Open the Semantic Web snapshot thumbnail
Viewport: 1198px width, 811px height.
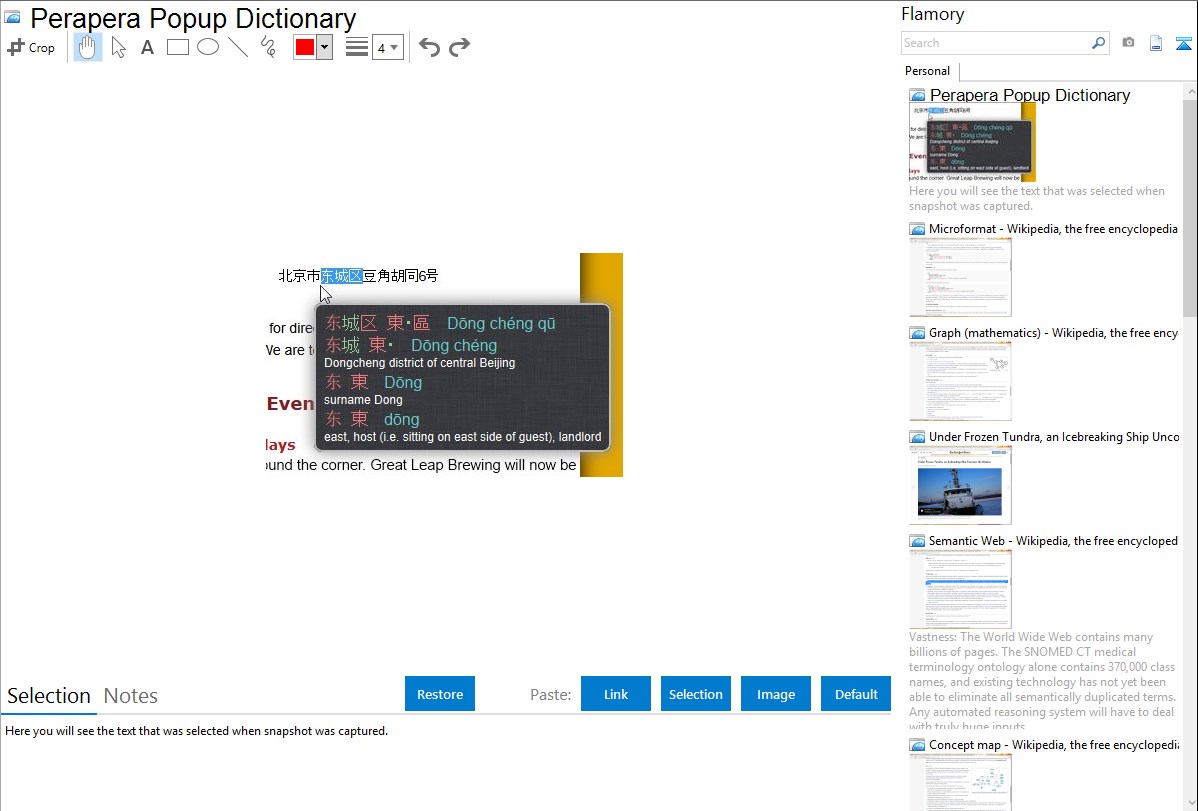[x=960, y=589]
